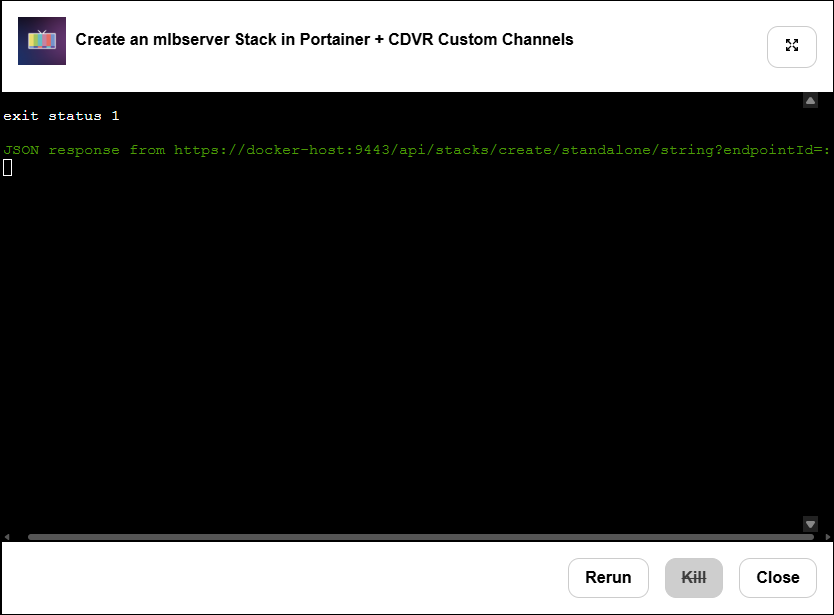This screenshot has height=615, width=834.
Task: Click the horizontal scrollbar thumb
Action: (x=420, y=537)
